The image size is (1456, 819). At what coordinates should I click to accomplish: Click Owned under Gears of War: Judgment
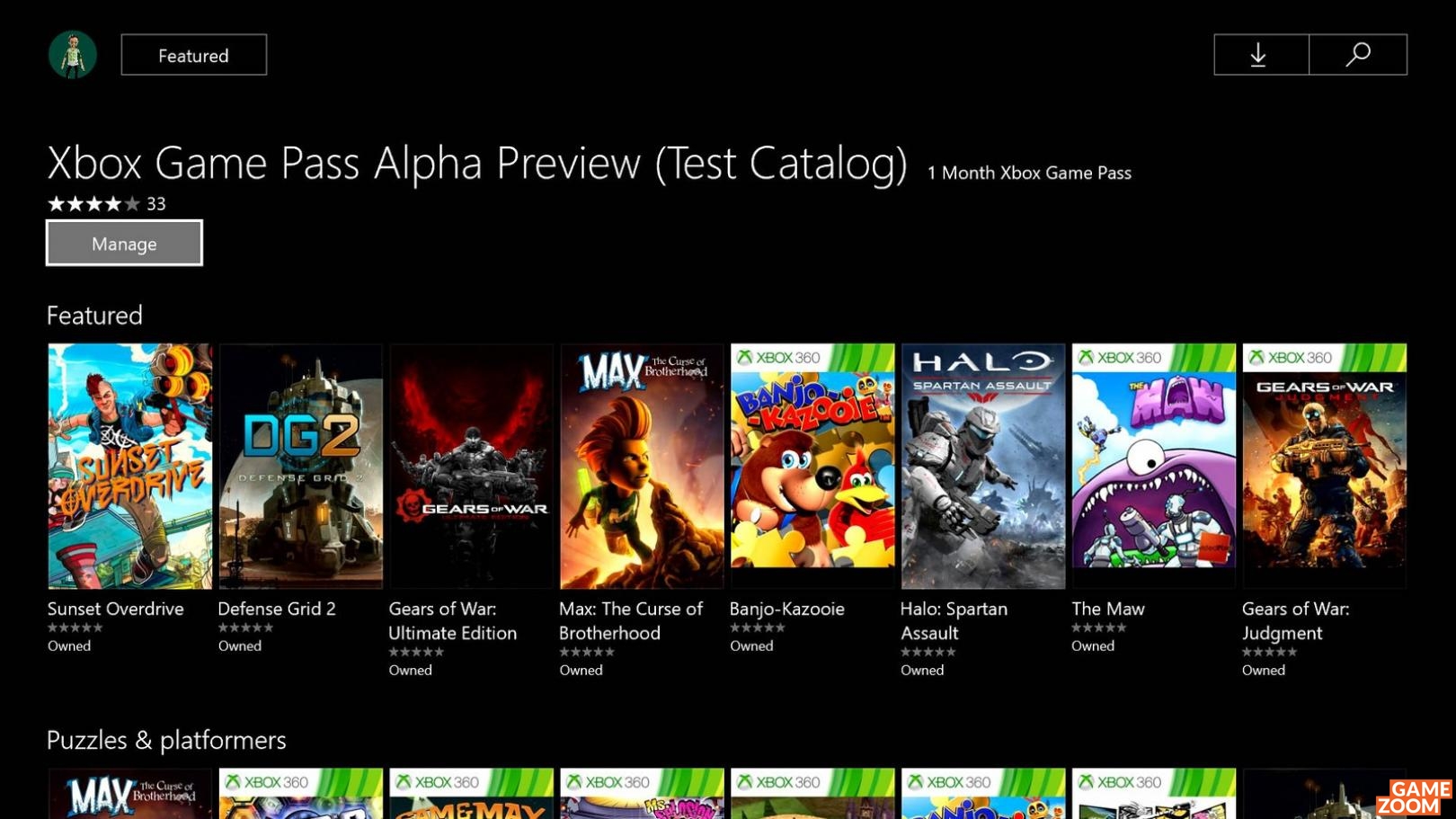[1264, 670]
